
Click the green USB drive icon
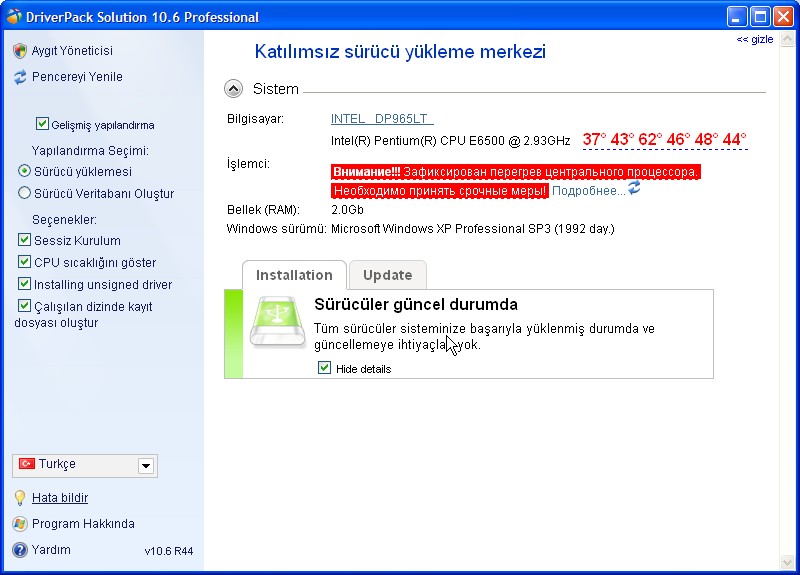click(x=277, y=321)
